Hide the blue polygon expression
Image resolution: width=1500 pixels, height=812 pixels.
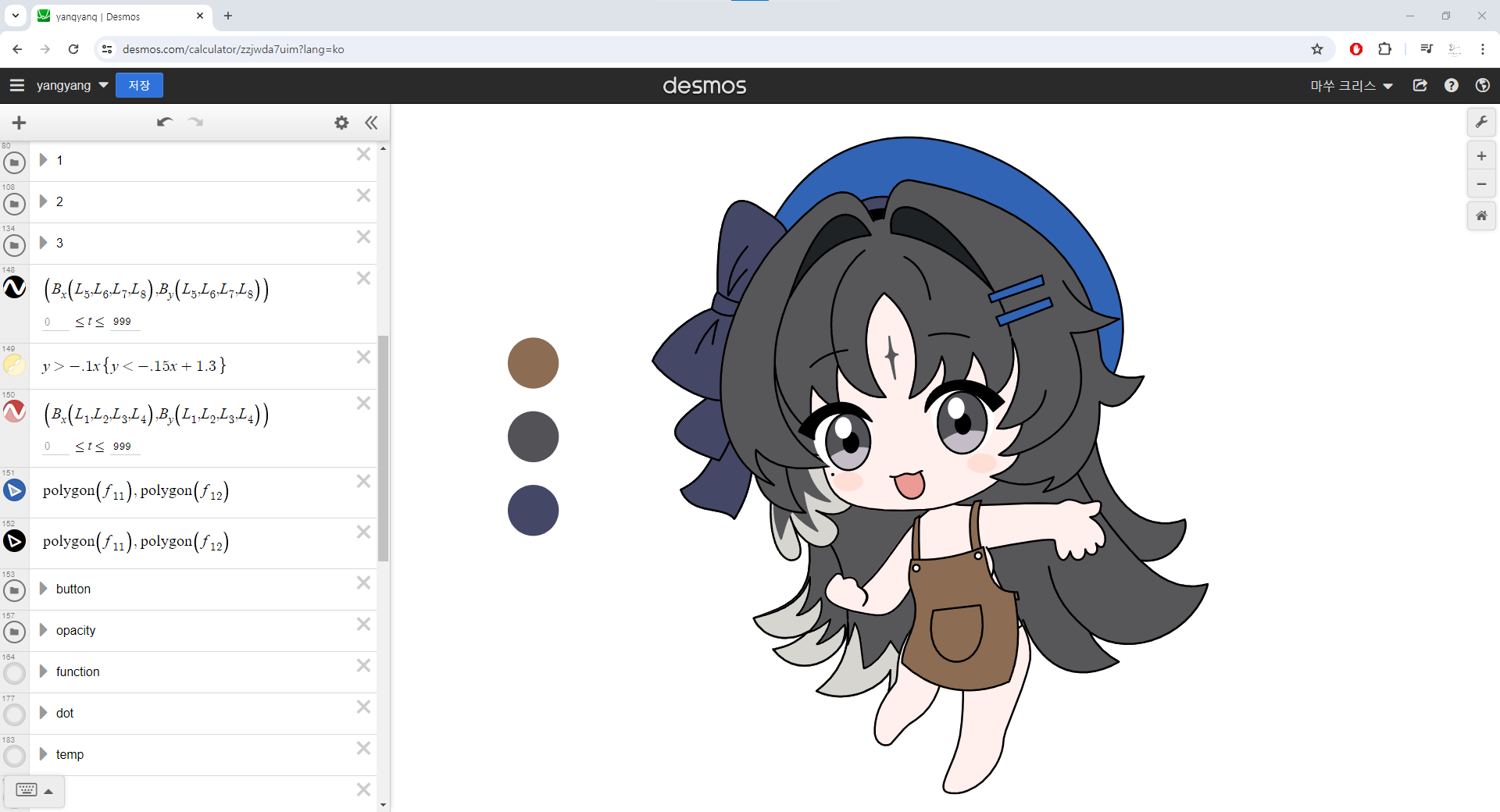(14, 490)
